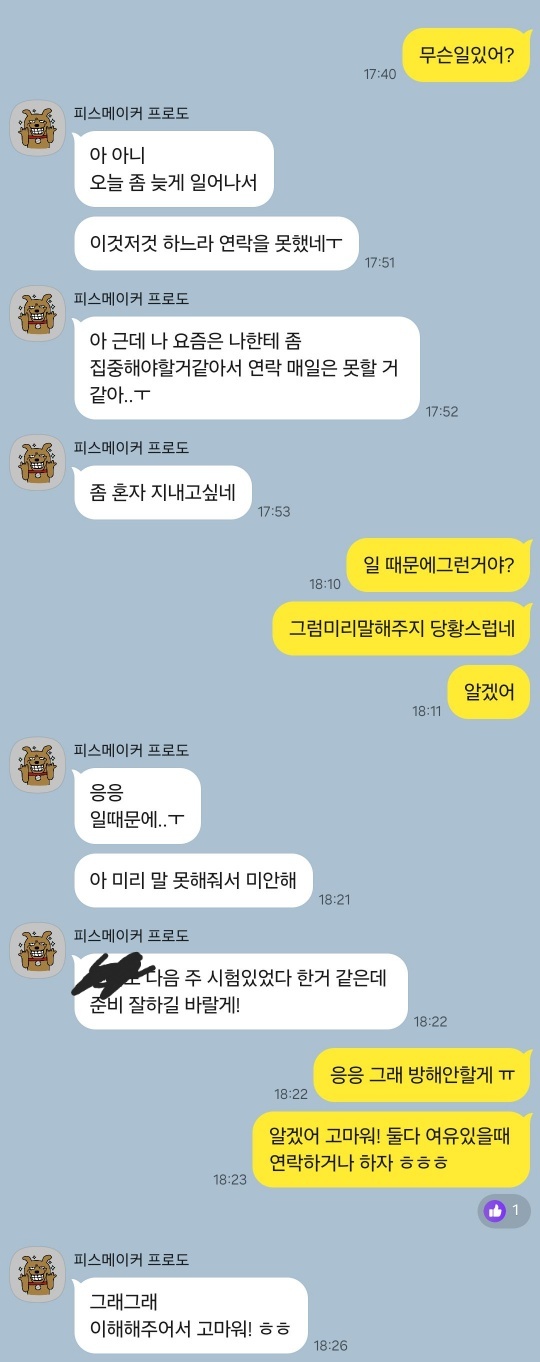Tap the avatar beside the "응응 일때문에" message
Viewport: 540px width, 1362px height.
38,765
